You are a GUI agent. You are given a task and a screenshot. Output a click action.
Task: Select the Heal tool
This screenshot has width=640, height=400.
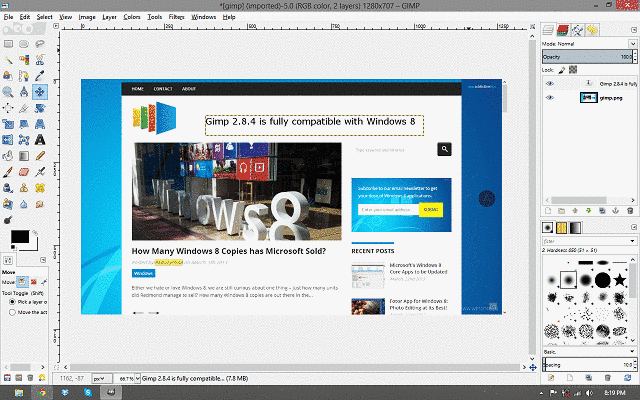(40, 188)
